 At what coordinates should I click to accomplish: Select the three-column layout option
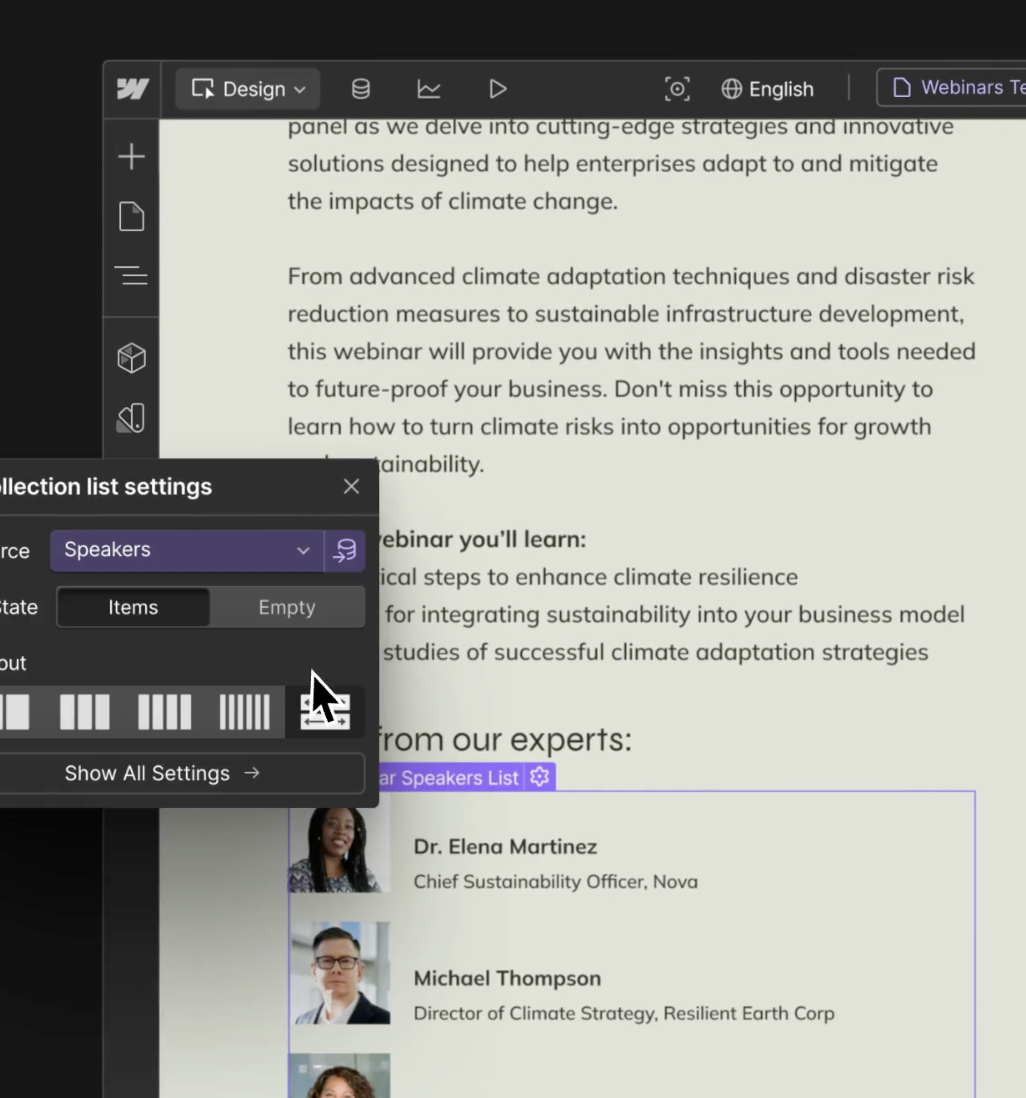[85, 712]
